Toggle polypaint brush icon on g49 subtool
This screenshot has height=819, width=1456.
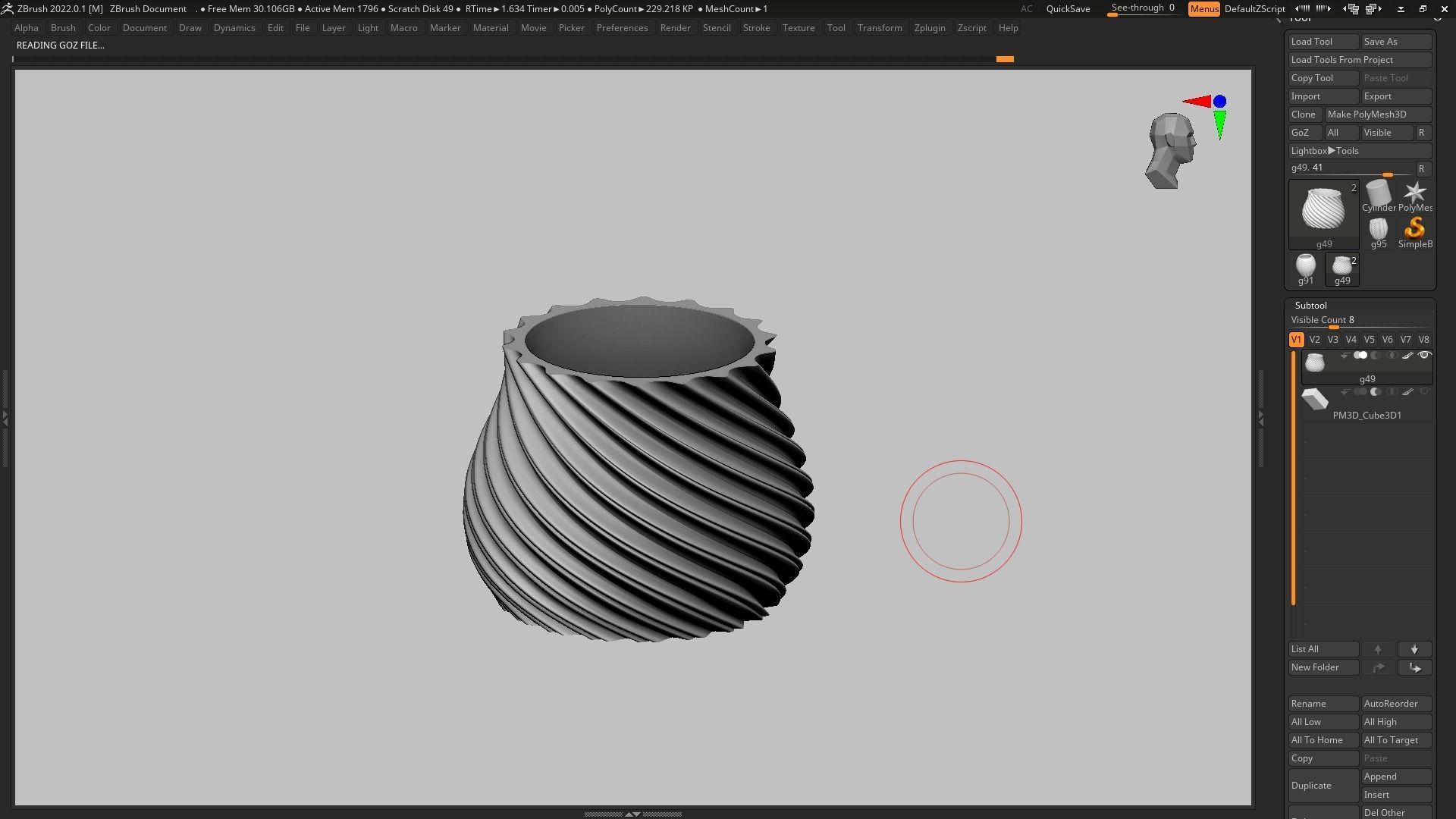(1407, 355)
